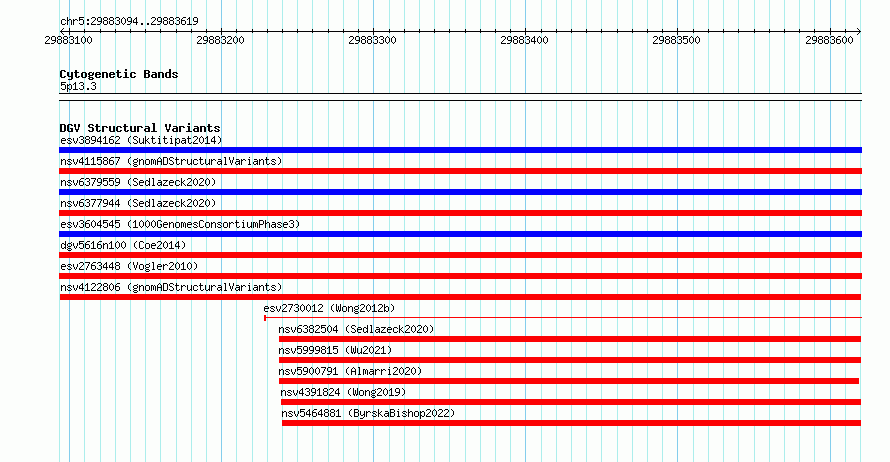The width and height of the screenshot is (890, 462).
Task: Open esv2730012 (Wong2012b) variant label
Action: tap(329, 308)
